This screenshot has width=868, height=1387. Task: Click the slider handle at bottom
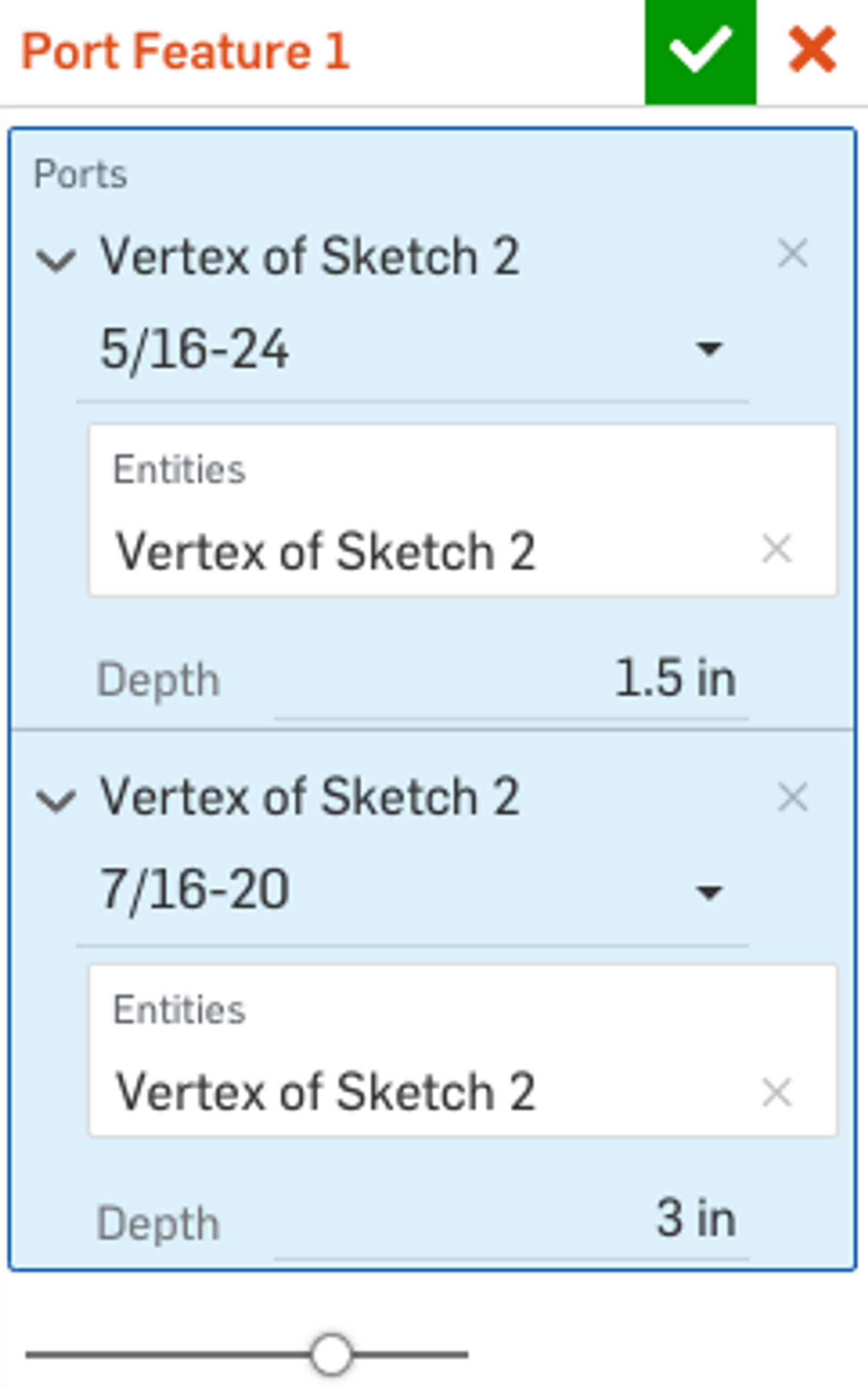[x=331, y=1354]
